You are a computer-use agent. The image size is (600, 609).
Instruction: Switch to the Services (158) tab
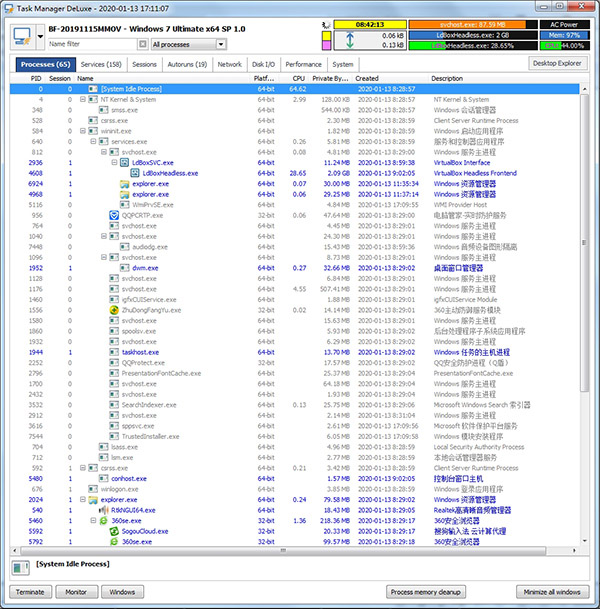coord(101,64)
